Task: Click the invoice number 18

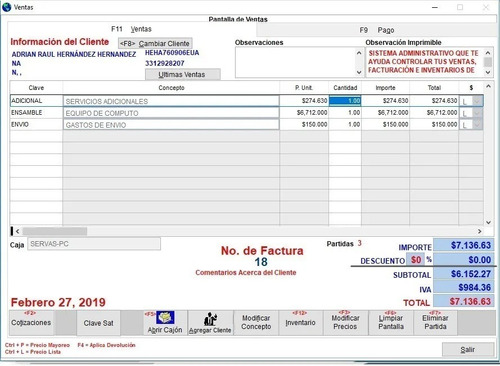Action: 261,262
